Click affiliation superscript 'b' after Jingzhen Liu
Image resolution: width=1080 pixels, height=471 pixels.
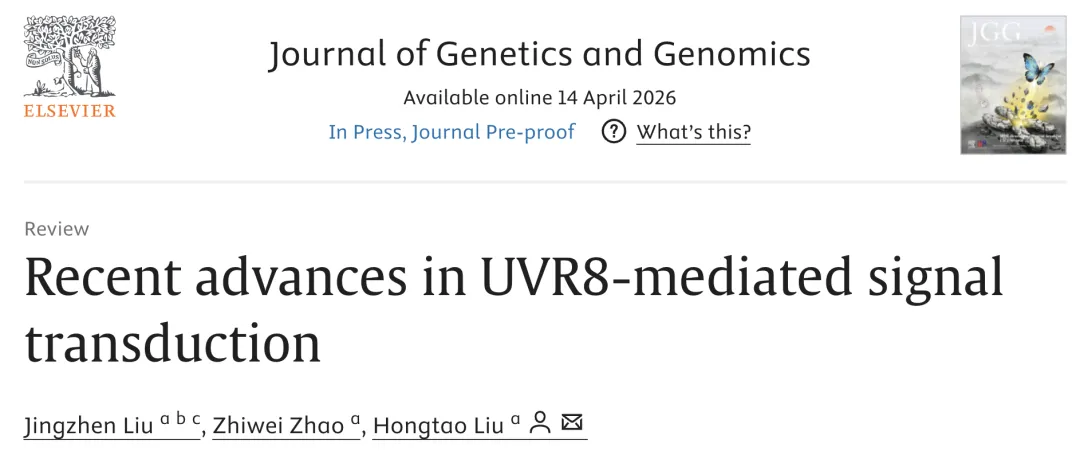tap(180, 418)
